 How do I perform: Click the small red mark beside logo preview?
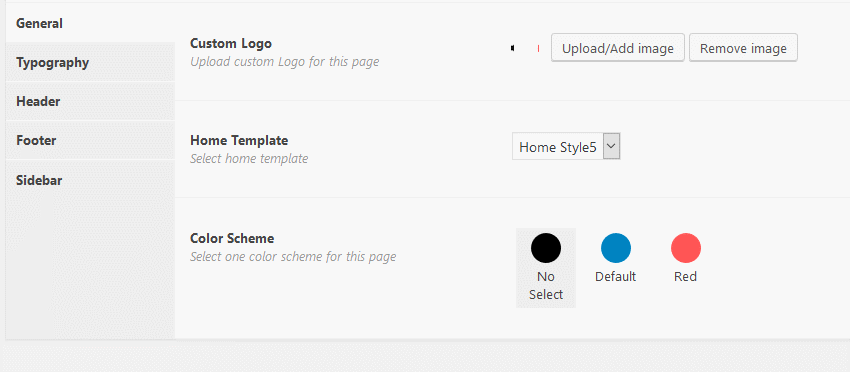(x=538, y=49)
